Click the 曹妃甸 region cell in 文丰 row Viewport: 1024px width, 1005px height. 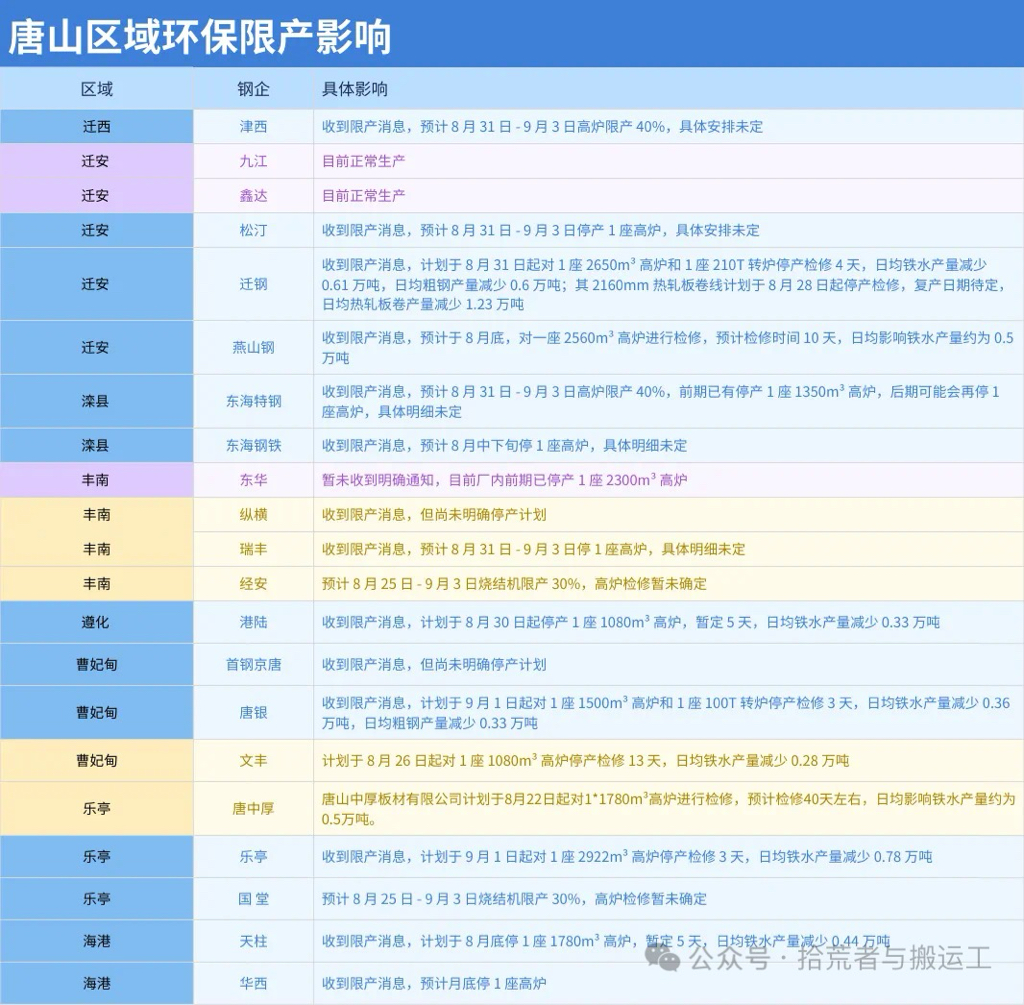[x=97, y=761]
